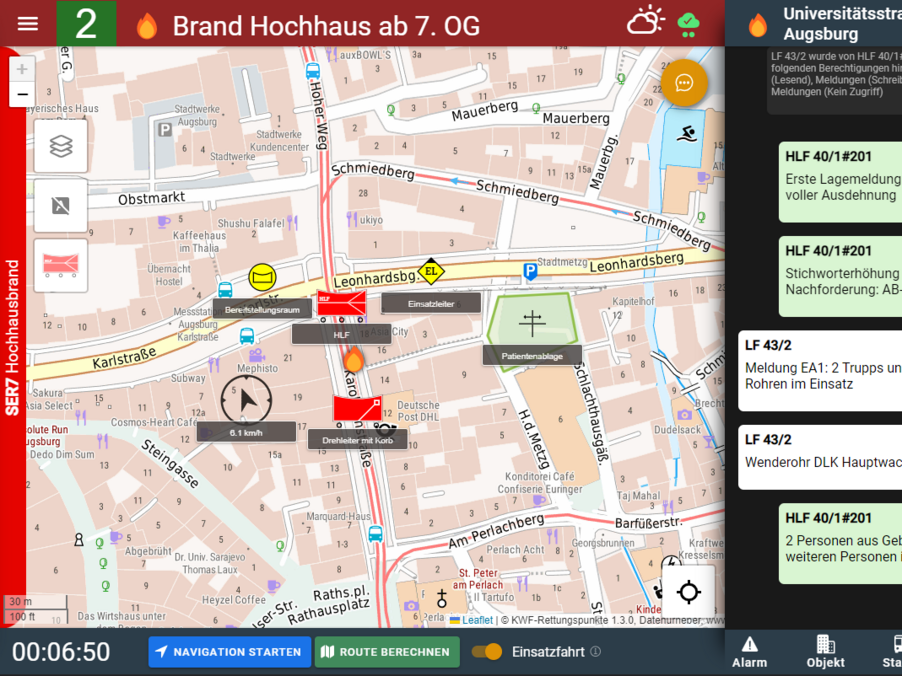Toggle the Einsatzfahrt switch
Screen dimensions: 902x676
(487, 652)
